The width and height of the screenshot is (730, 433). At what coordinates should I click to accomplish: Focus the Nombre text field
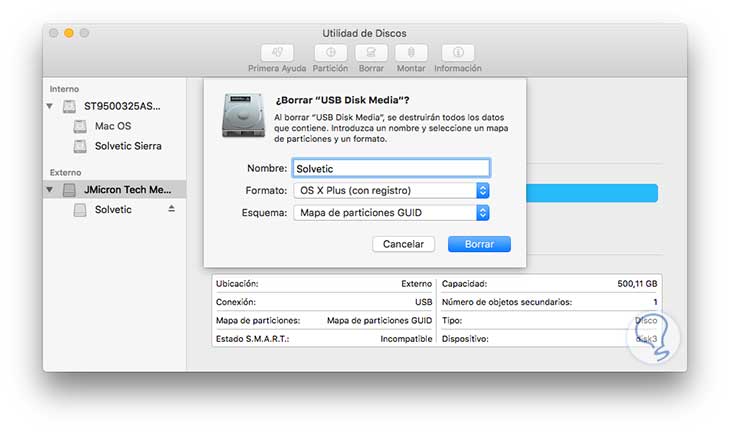click(391, 168)
